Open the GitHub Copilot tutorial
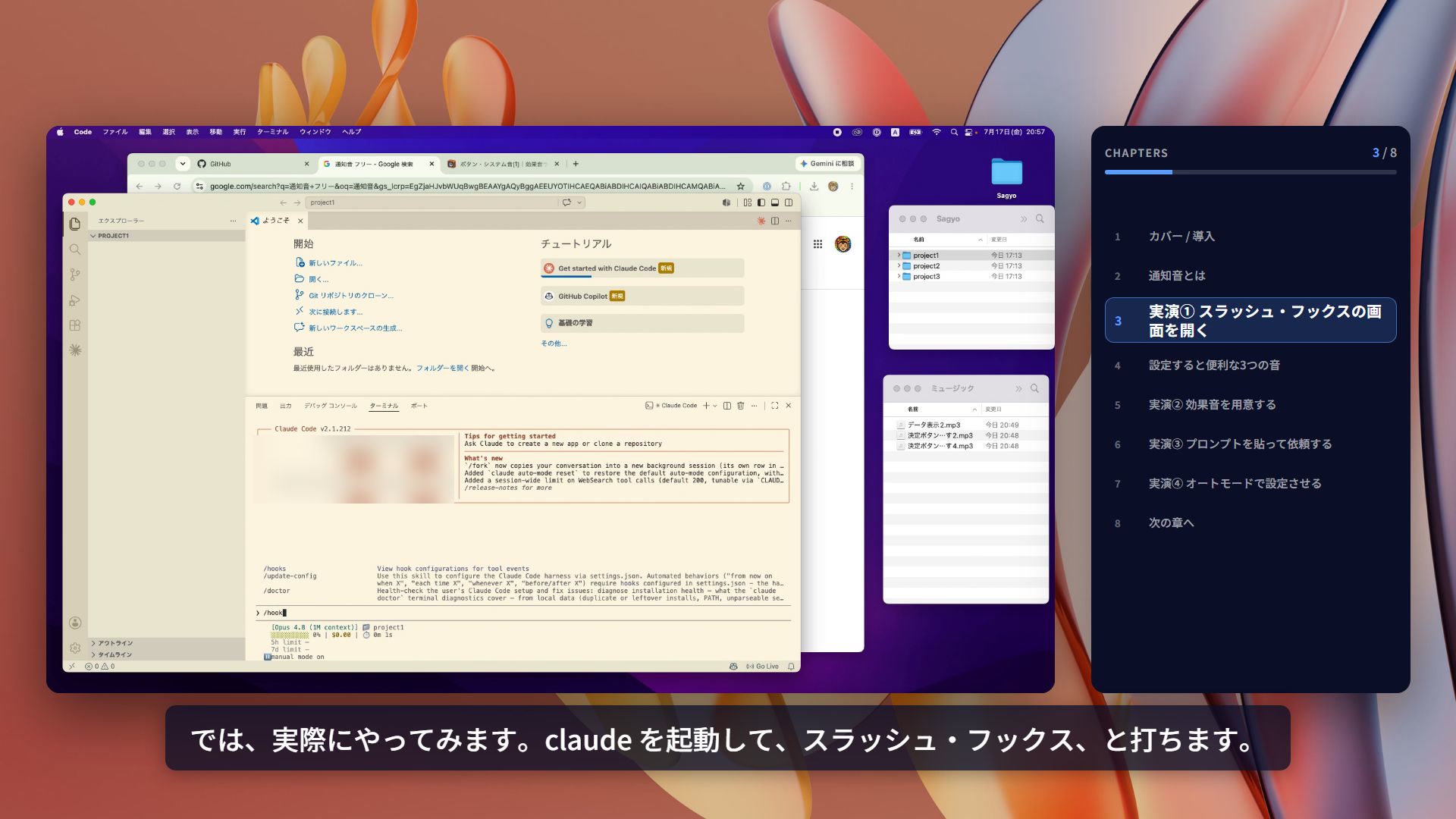Screen dimensions: 1456x819 [x=642, y=296]
